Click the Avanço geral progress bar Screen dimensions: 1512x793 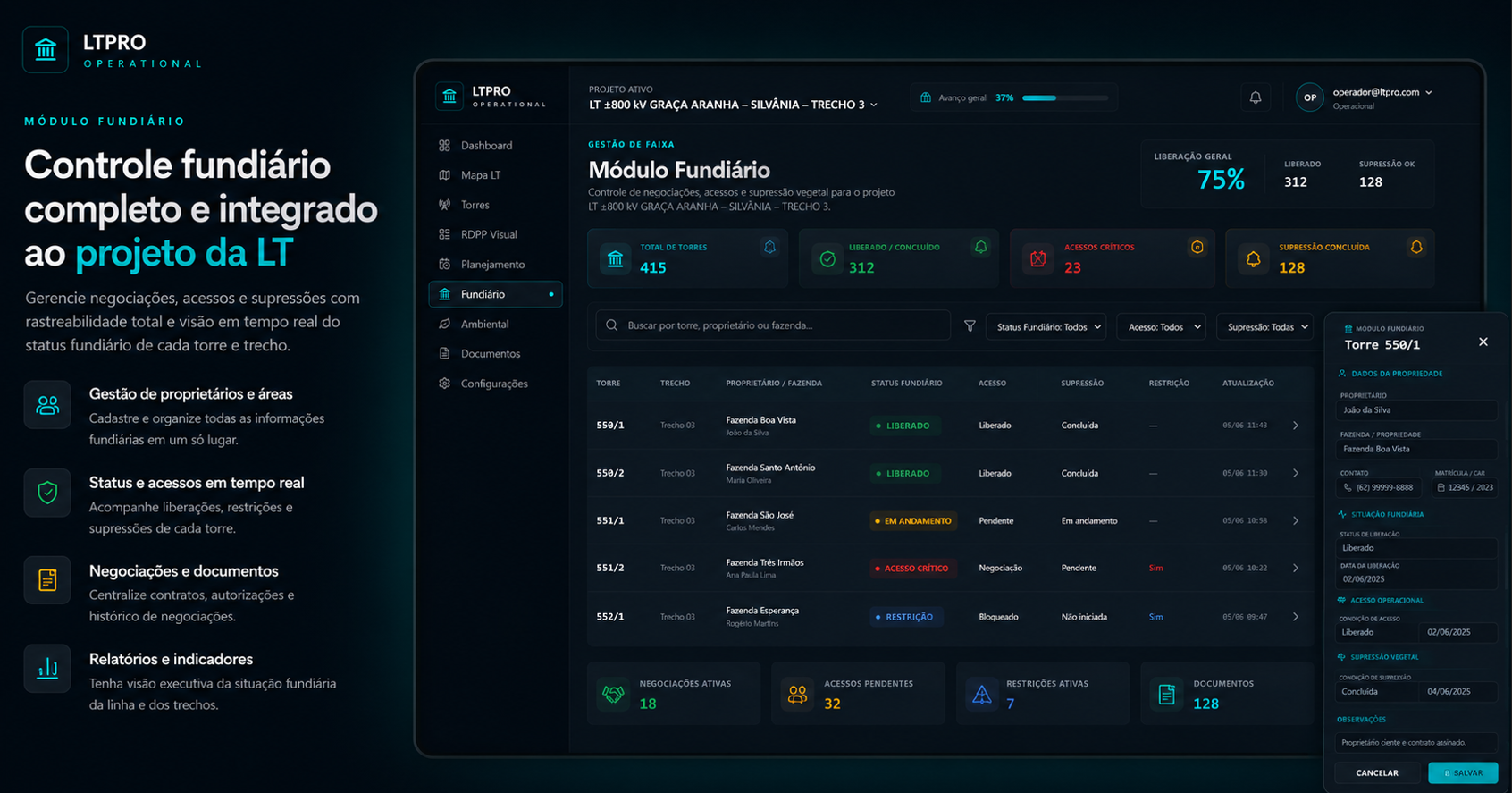pos(1065,97)
